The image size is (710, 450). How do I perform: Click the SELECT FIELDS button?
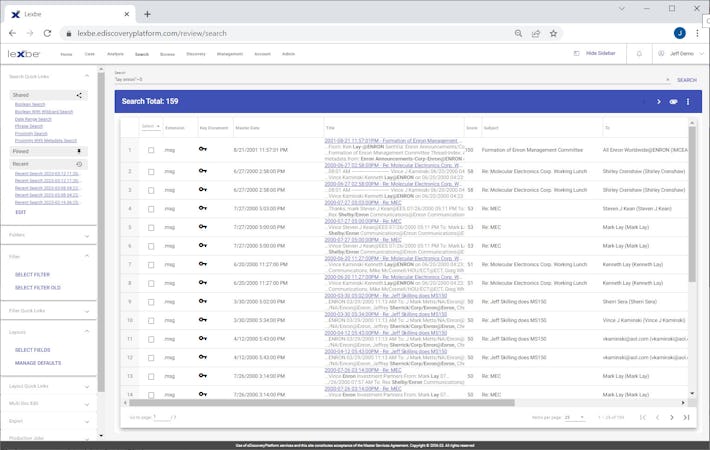(33, 350)
